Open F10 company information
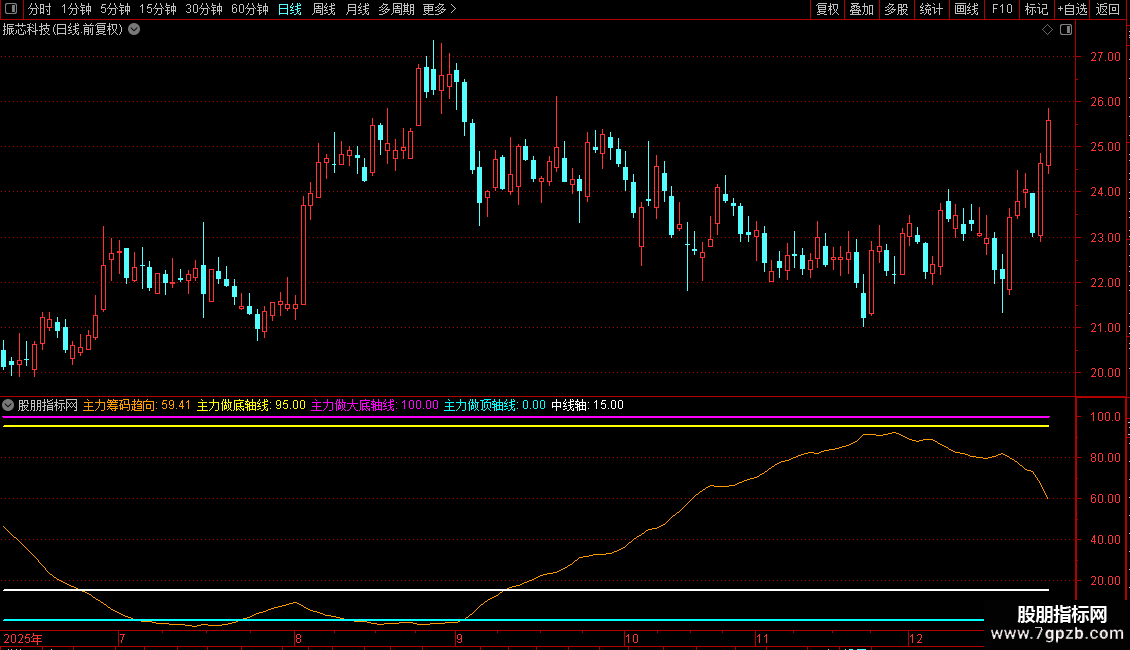1130x650 pixels. click(1002, 9)
